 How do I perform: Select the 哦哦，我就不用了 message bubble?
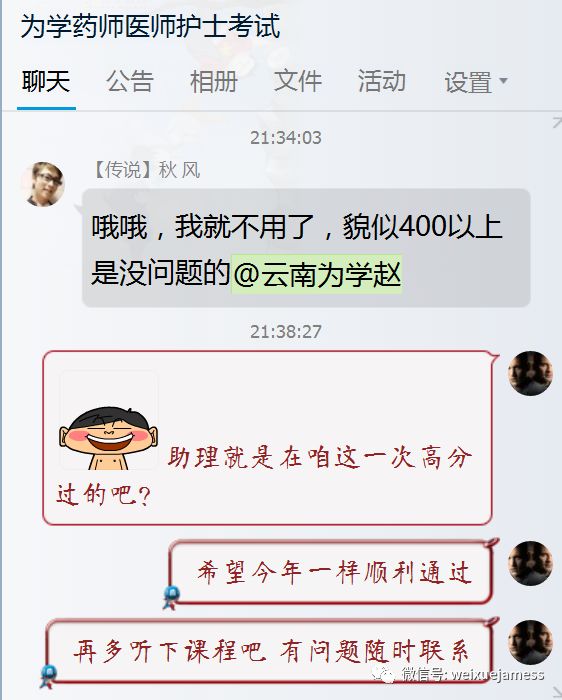point(306,248)
